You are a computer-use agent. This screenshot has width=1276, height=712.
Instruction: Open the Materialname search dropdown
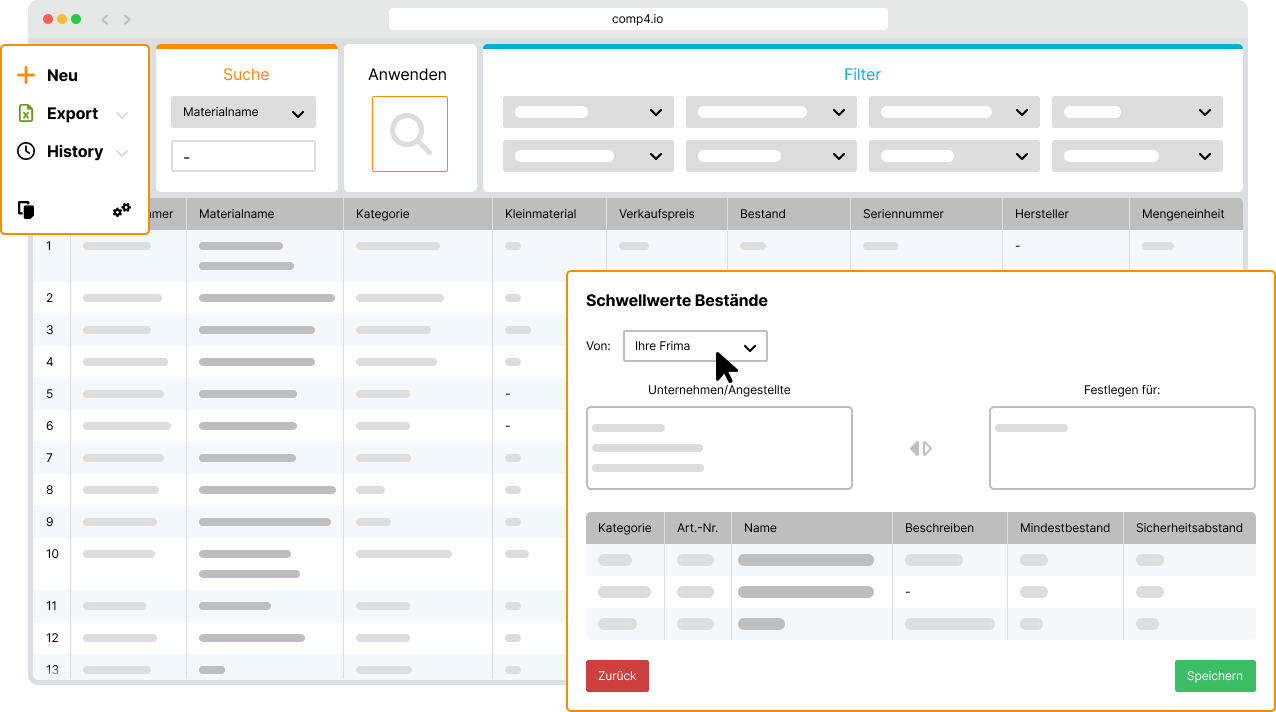pyautogui.click(x=243, y=113)
